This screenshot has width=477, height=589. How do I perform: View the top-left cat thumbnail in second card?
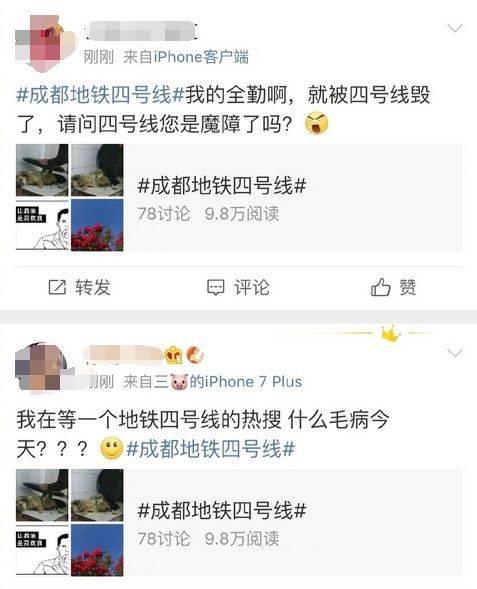42,494
